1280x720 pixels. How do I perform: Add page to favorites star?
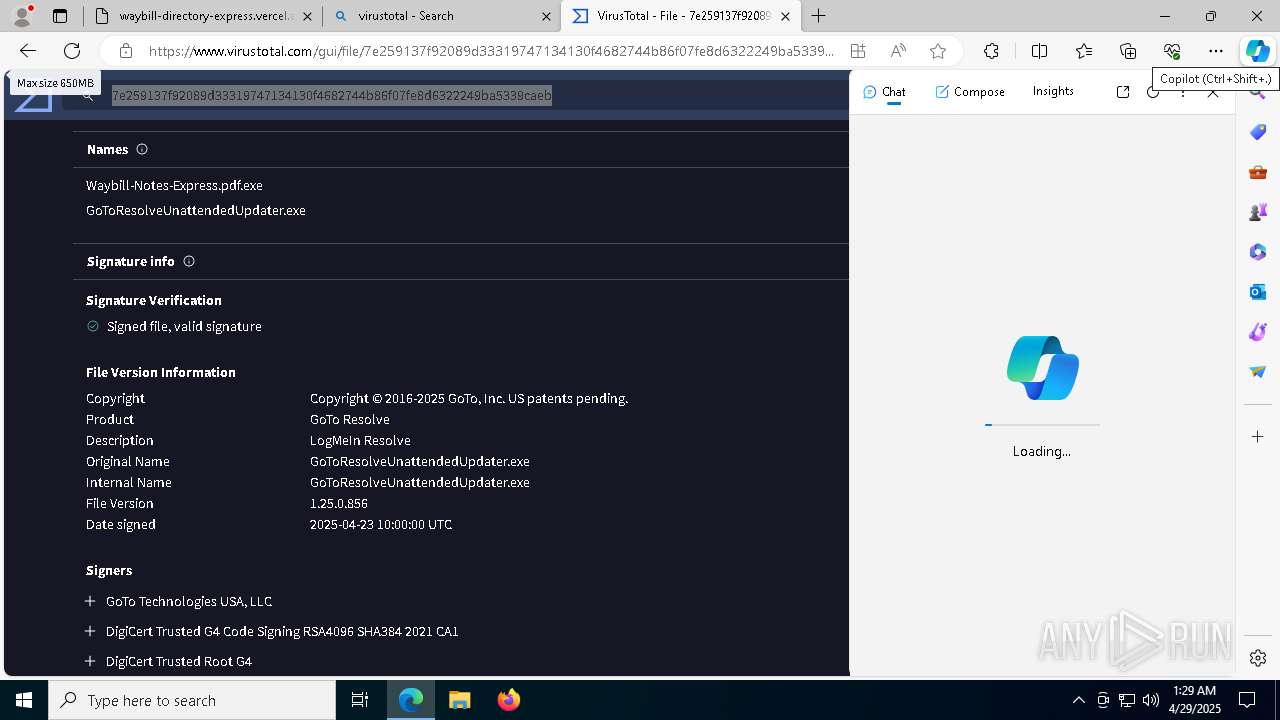(x=937, y=51)
